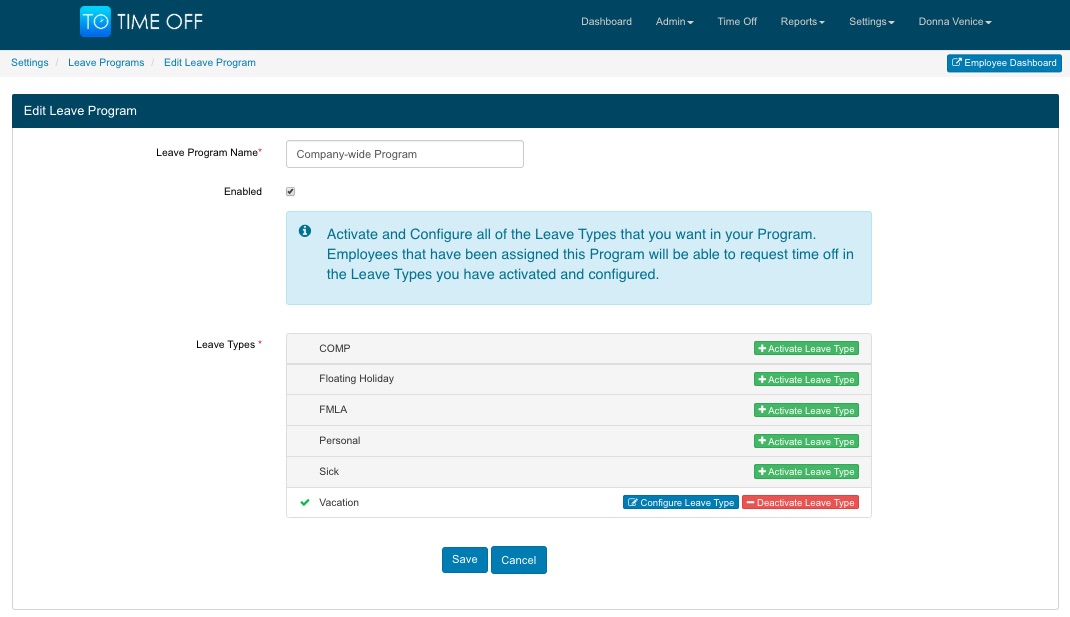This screenshot has height=617, width=1070.
Task: Open the Donna Venice user menu
Action: 954,22
